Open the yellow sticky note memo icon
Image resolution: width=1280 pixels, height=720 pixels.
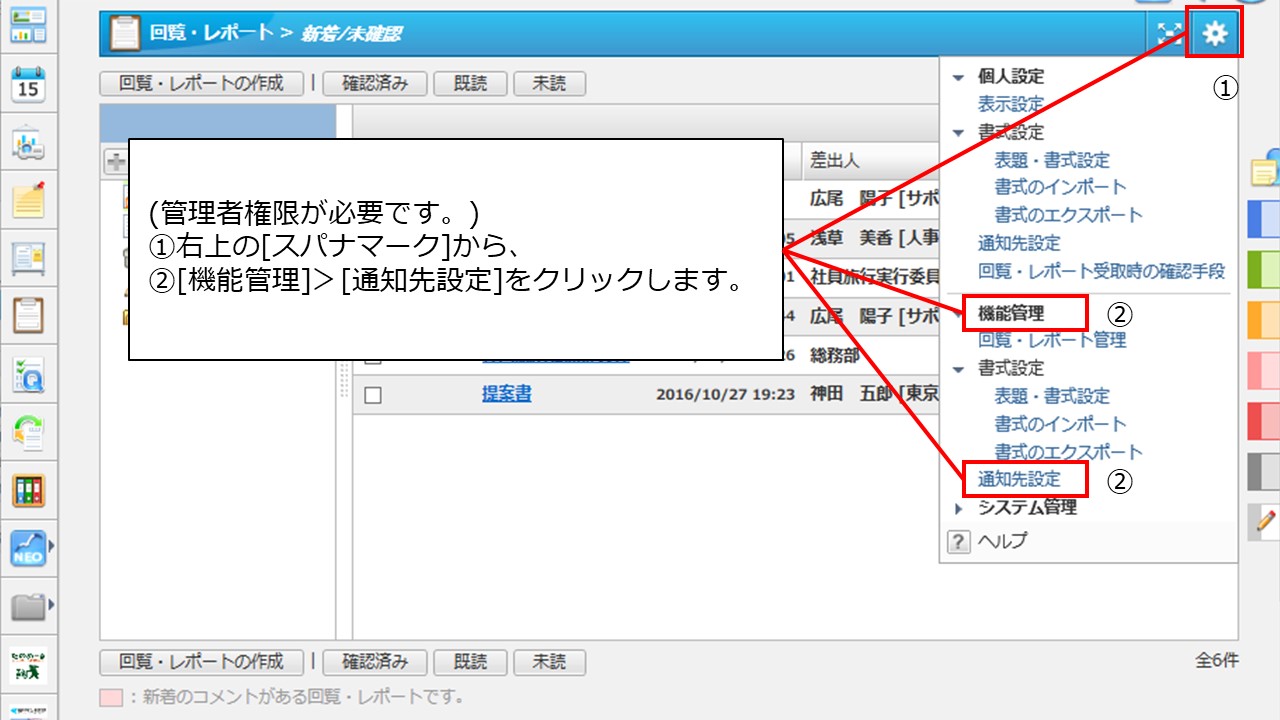pyautogui.click(x=28, y=200)
